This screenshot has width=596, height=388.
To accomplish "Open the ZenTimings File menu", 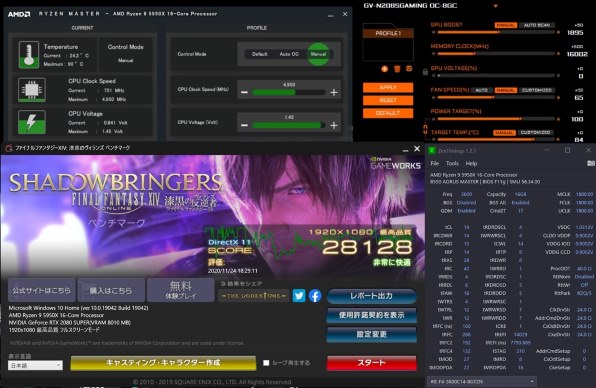I will [x=435, y=163].
